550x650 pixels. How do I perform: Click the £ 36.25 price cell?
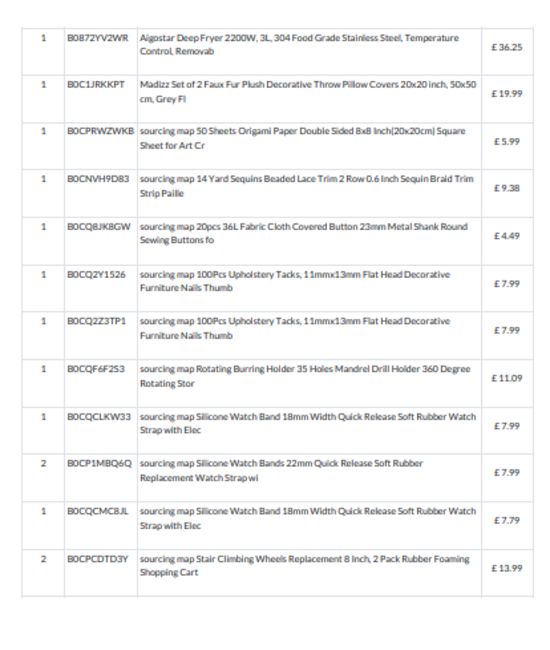coord(506,47)
